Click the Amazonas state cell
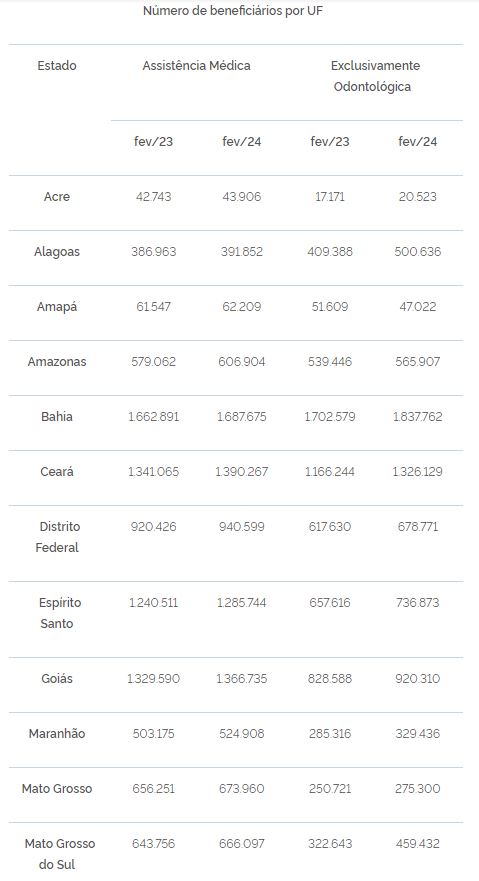 click(57, 362)
